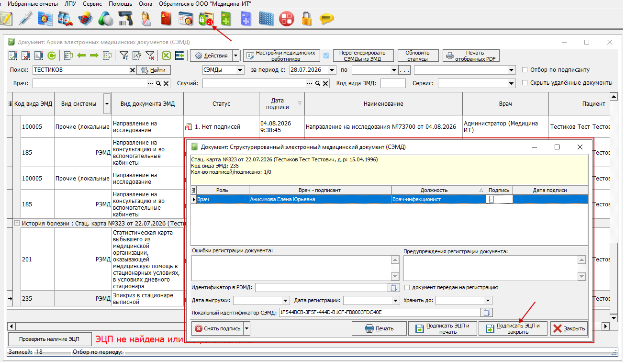Screen dimensions: 624x363
Task: Click the Обновить статусы button
Action: (417, 56)
